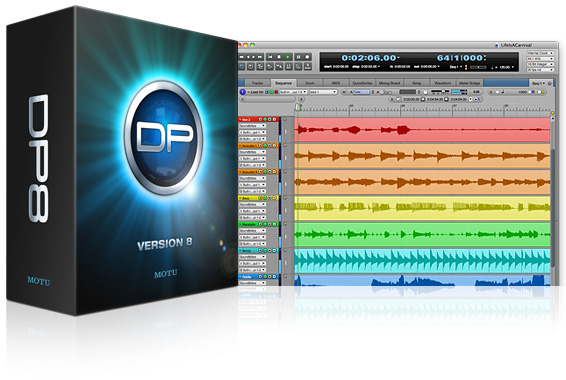Pause the transport
Viewport: 566px width, 380px height.
[299, 57]
